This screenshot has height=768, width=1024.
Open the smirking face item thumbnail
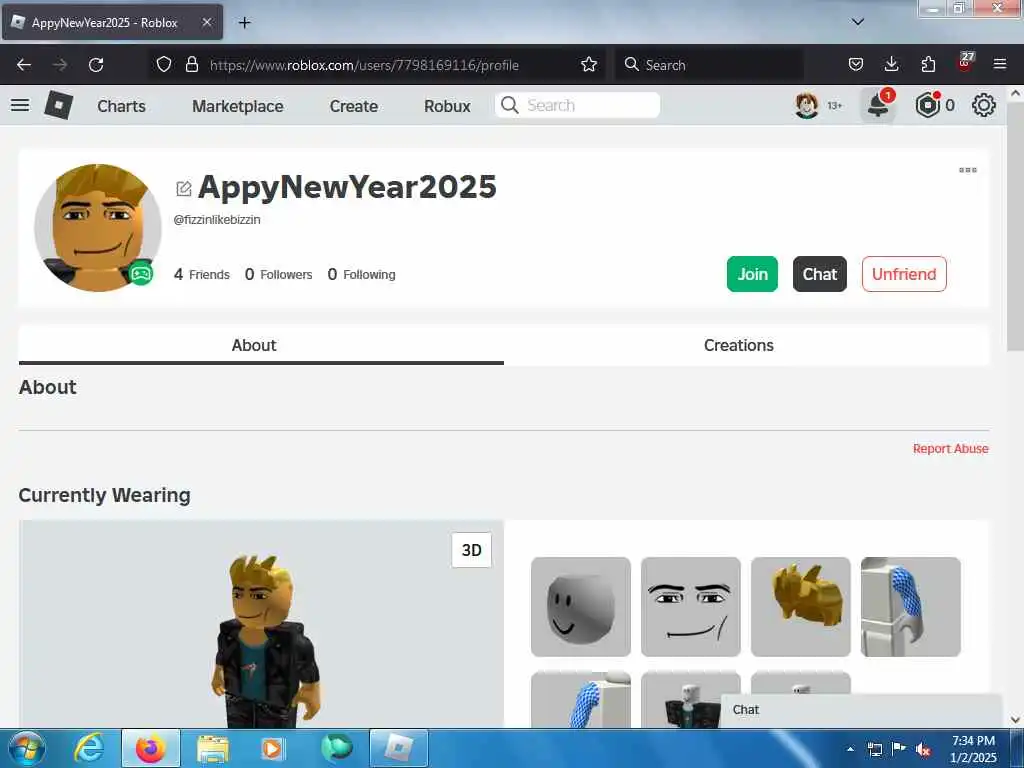[690, 607]
